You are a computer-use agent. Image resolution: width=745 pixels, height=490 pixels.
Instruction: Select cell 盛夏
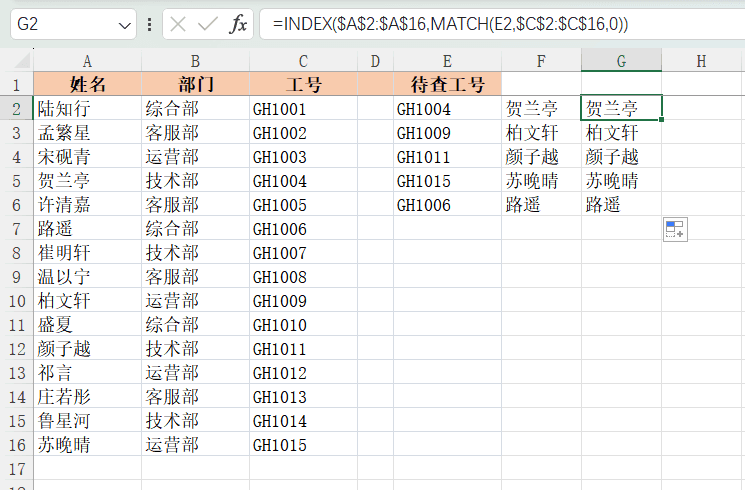pos(87,325)
